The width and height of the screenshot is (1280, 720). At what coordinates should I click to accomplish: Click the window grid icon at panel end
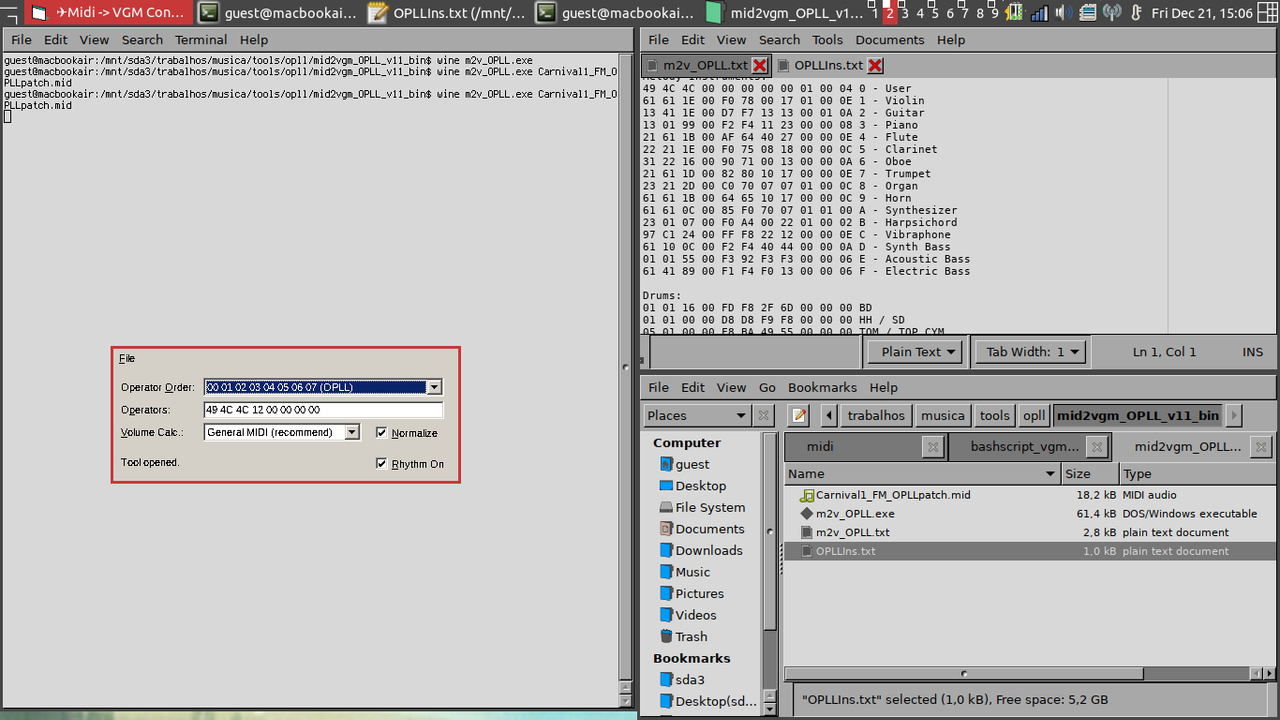coord(1267,13)
